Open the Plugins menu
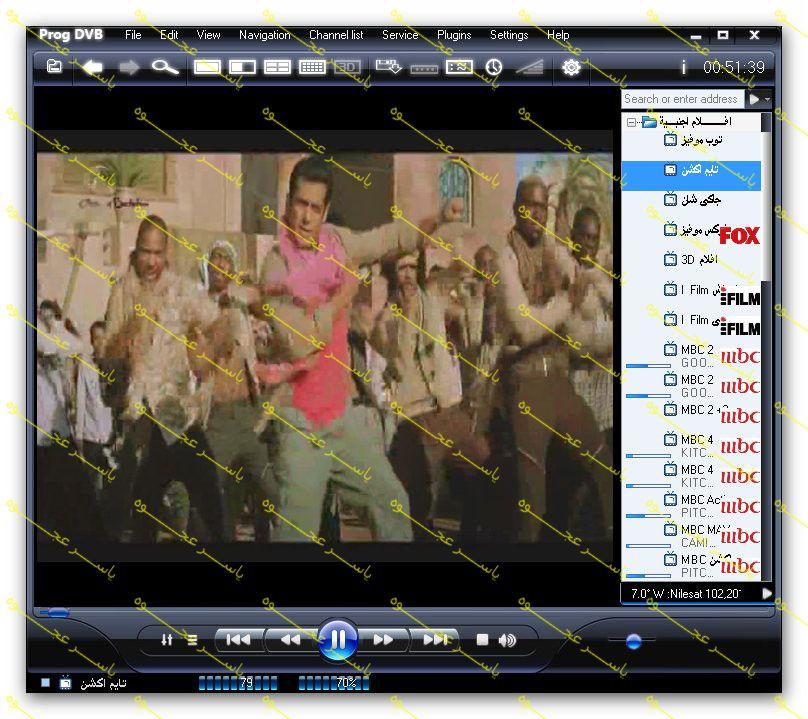The width and height of the screenshot is (808, 719). tap(454, 35)
